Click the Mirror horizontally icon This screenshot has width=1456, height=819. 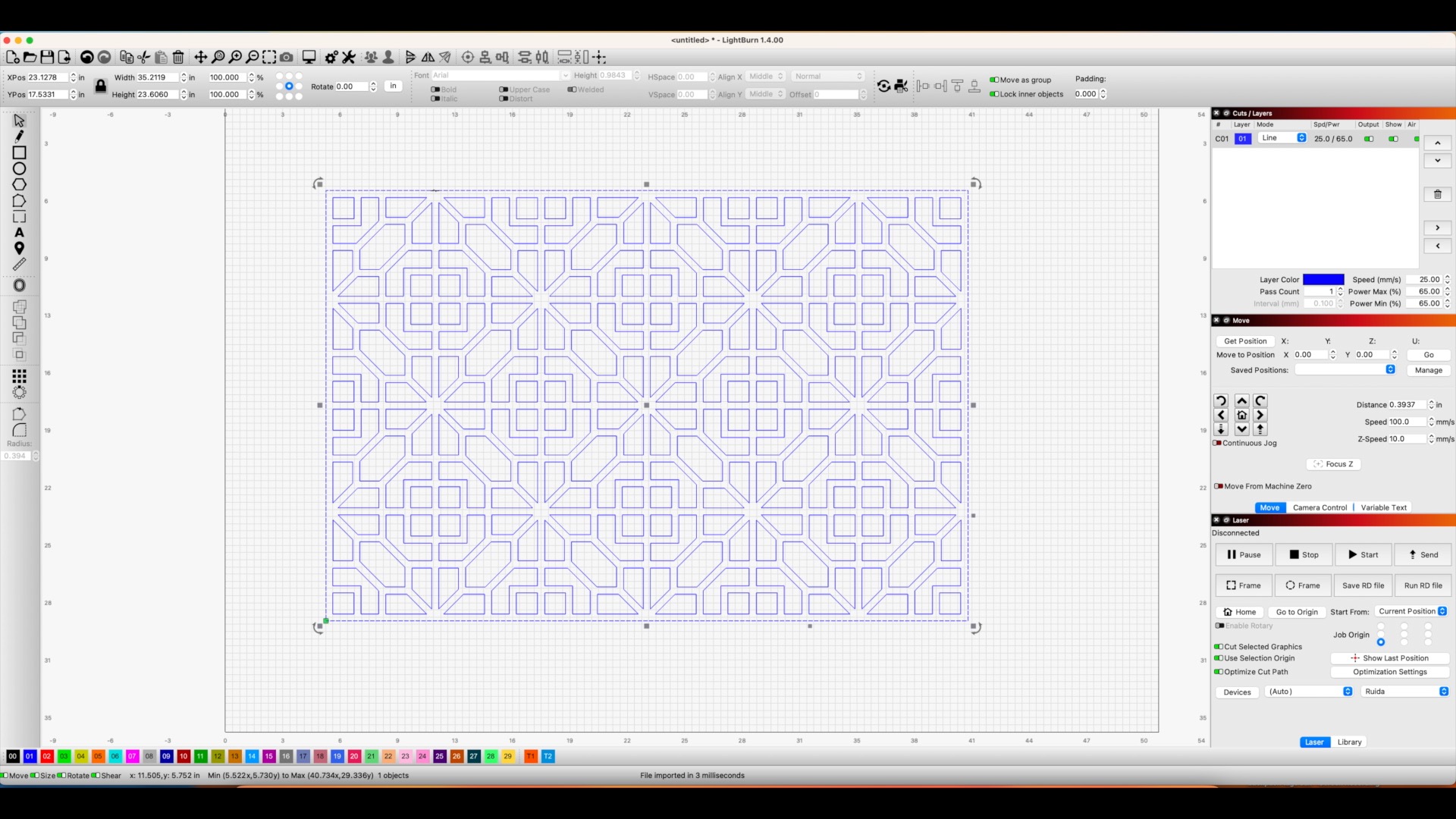point(428,57)
